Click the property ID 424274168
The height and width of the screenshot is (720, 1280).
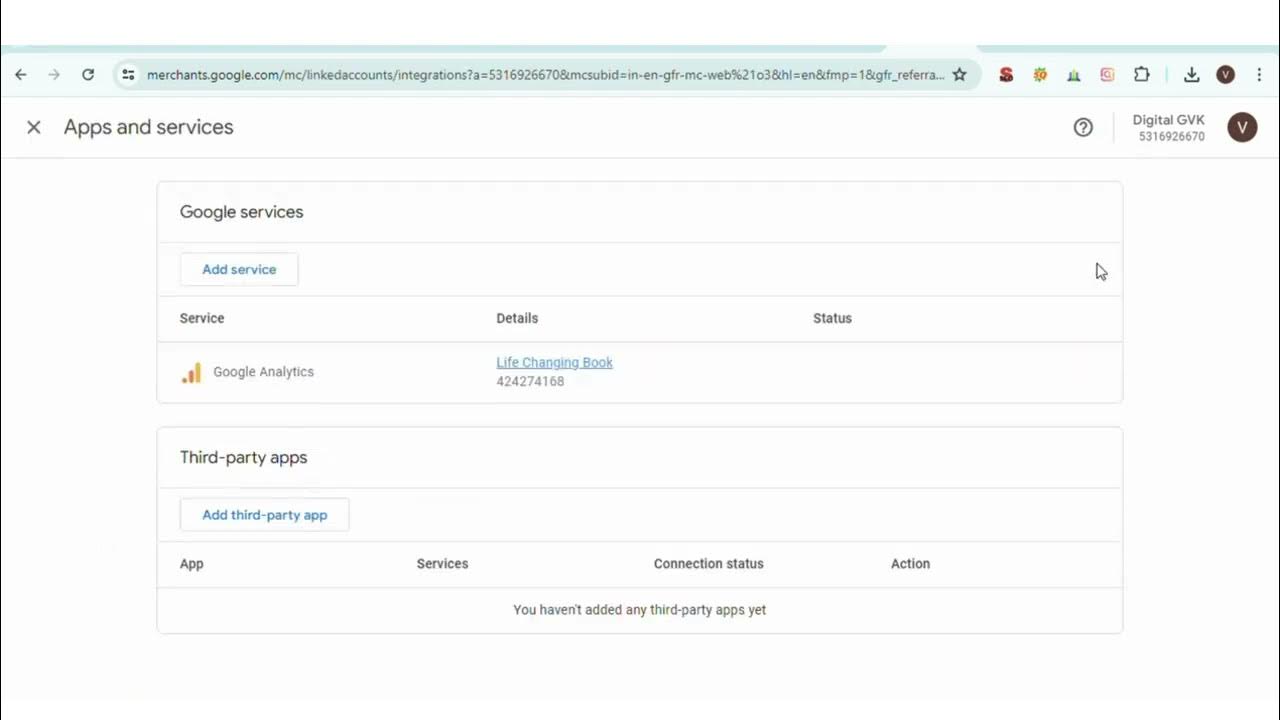[530, 381]
